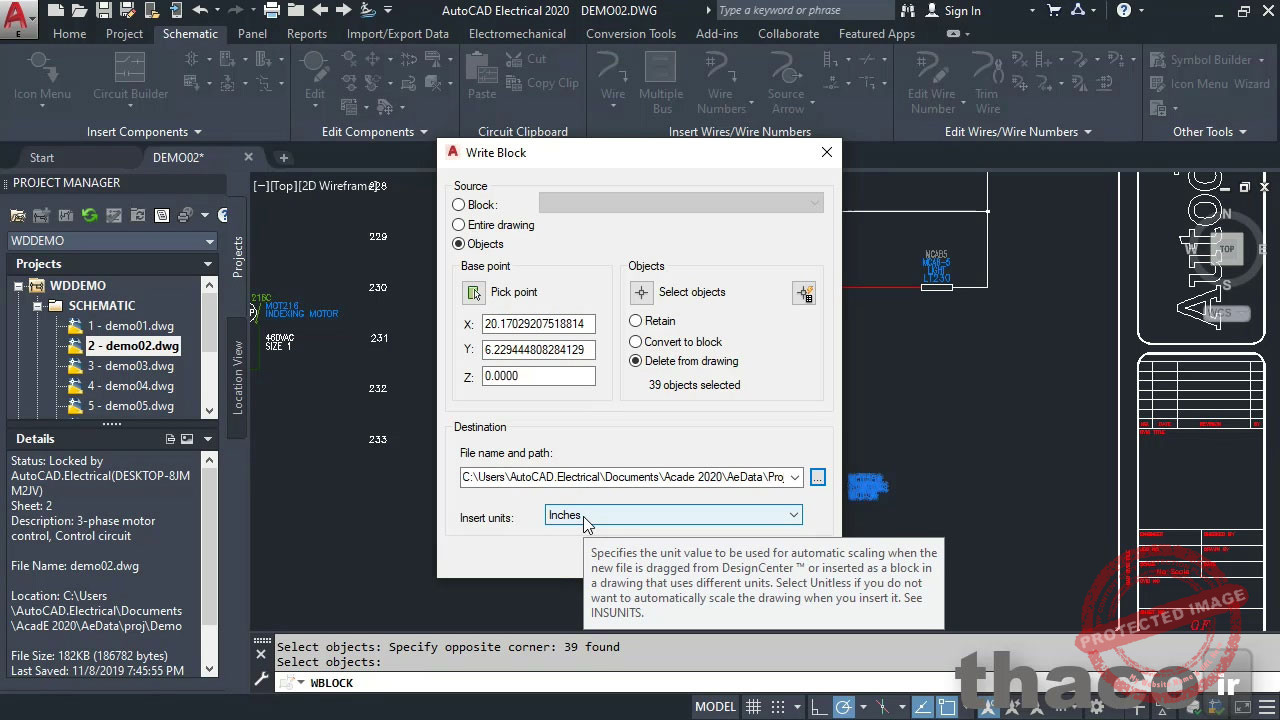Click Sign In in the title bar
The image size is (1280, 720).
point(961,11)
